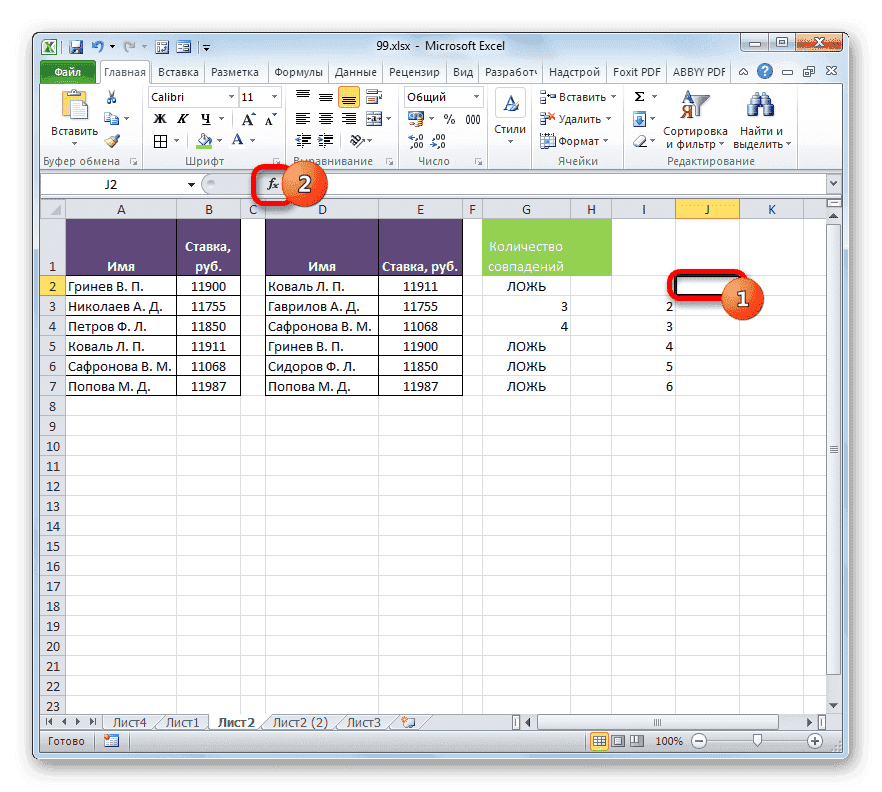Viewport: 882px width, 792px height.
Task: Click the Вставить paste button
Action: coord(74,112)
